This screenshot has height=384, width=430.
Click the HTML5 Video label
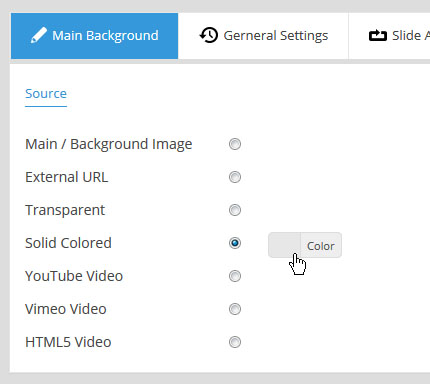pyautogui.click(x=68, y=342)
